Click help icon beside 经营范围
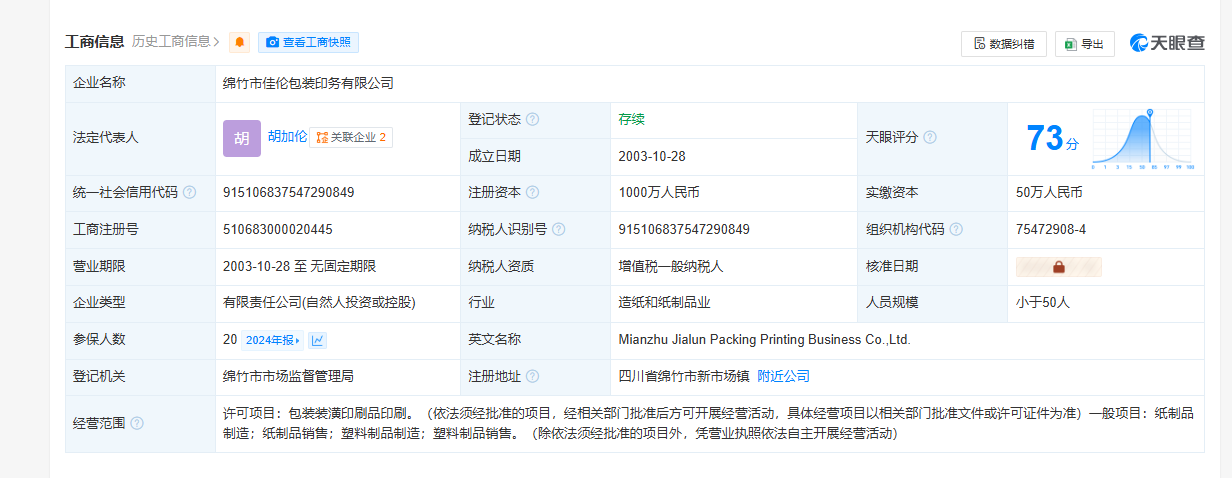The image size is (1232, 478). (137, 423)
